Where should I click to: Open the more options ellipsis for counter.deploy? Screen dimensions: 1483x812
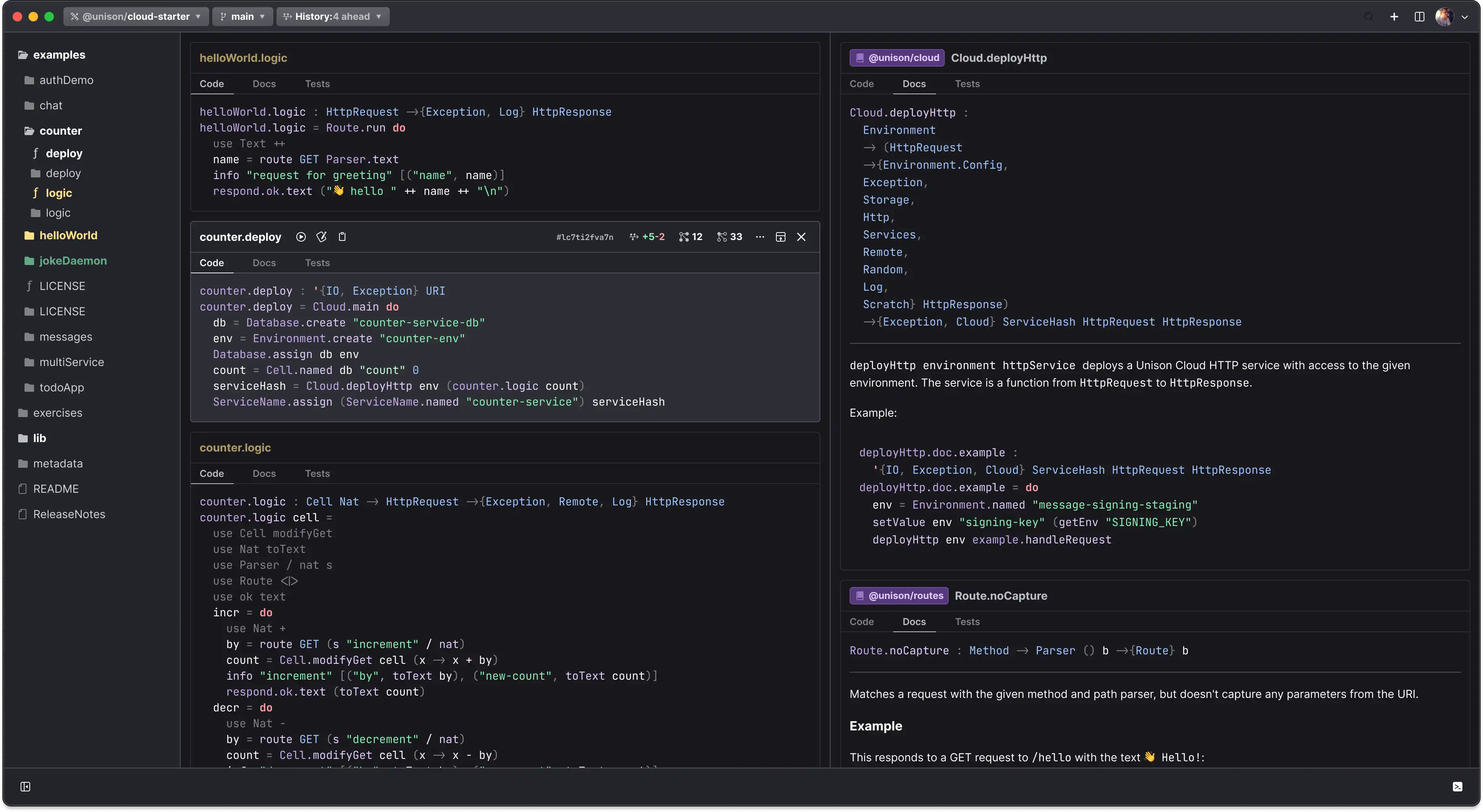[x=760, y=237]
